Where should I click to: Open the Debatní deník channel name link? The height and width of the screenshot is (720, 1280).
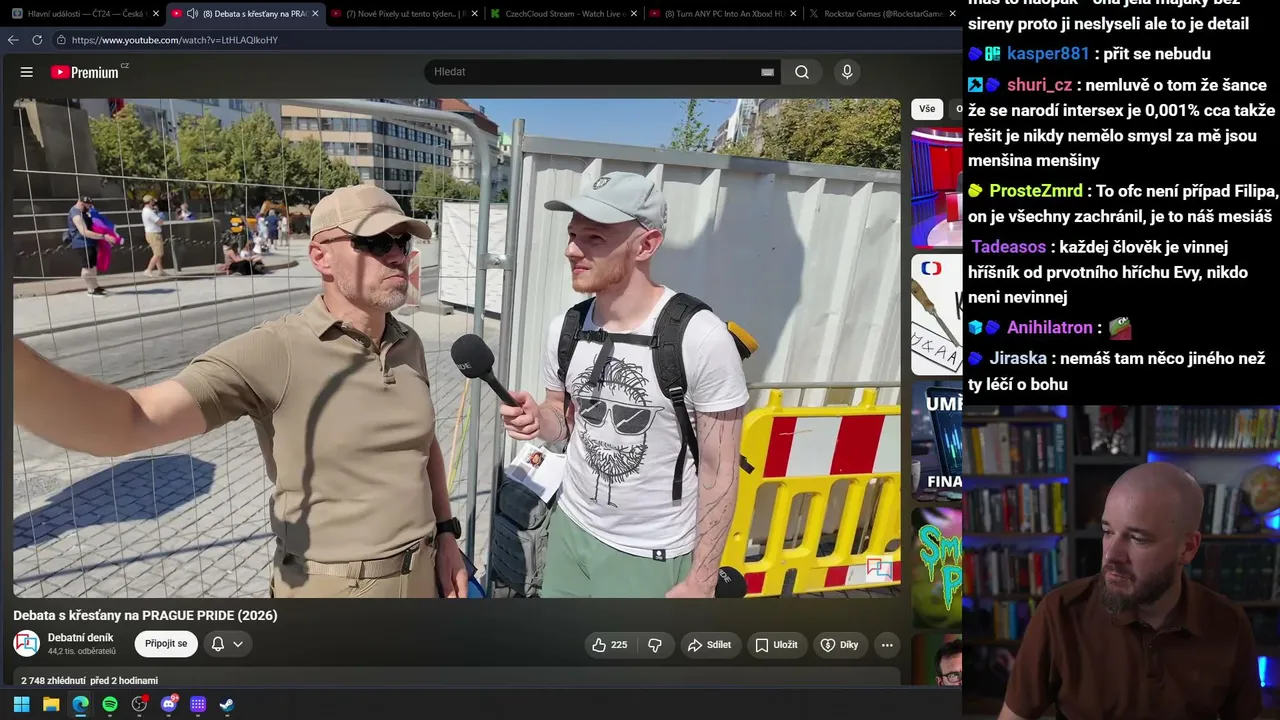pyautogui.click(x=81, y=638)
